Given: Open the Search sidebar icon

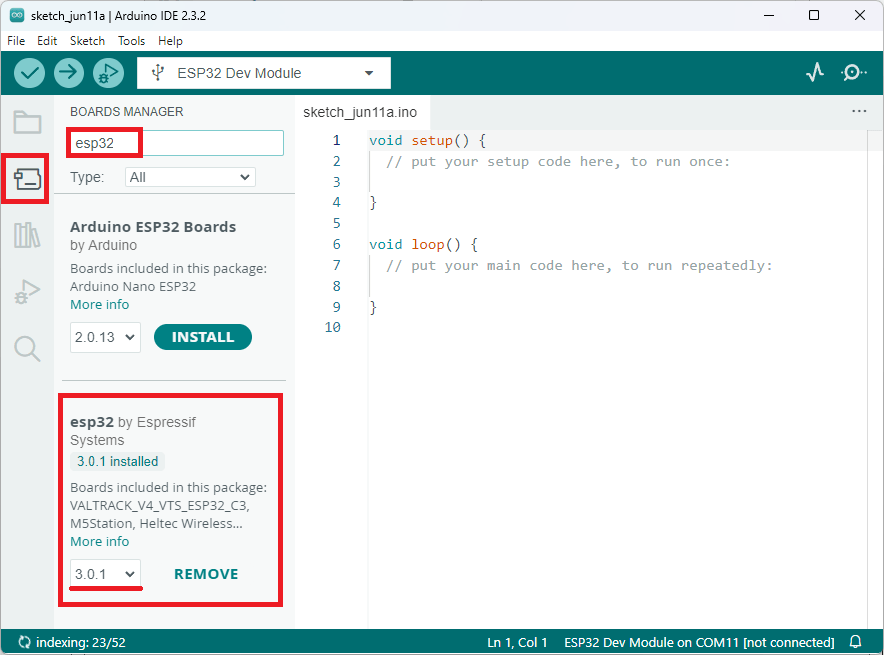Looking at the screenshot, I should tap(25, 348).
